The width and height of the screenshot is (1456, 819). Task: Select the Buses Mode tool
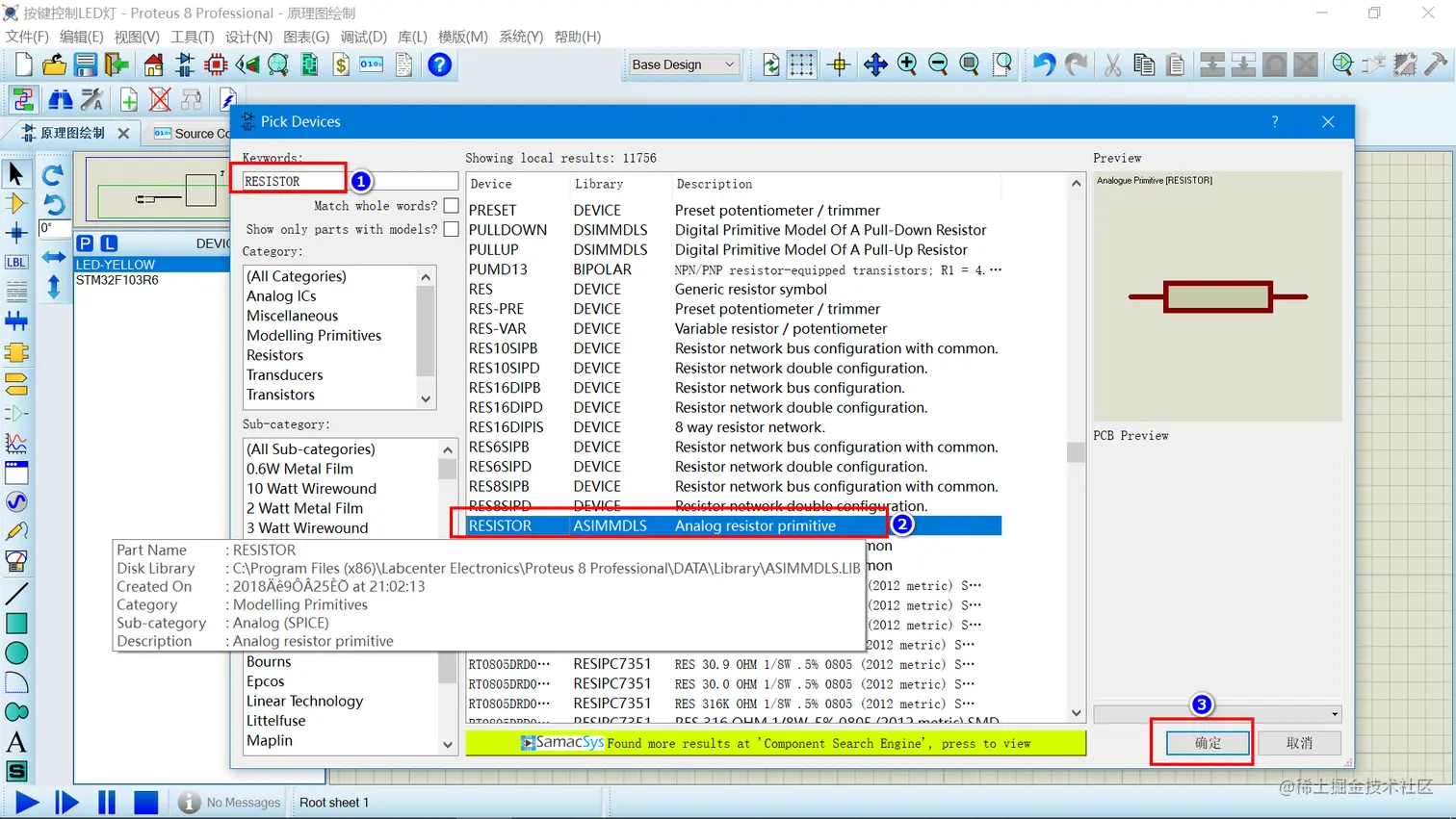click(x=16, y=320)
